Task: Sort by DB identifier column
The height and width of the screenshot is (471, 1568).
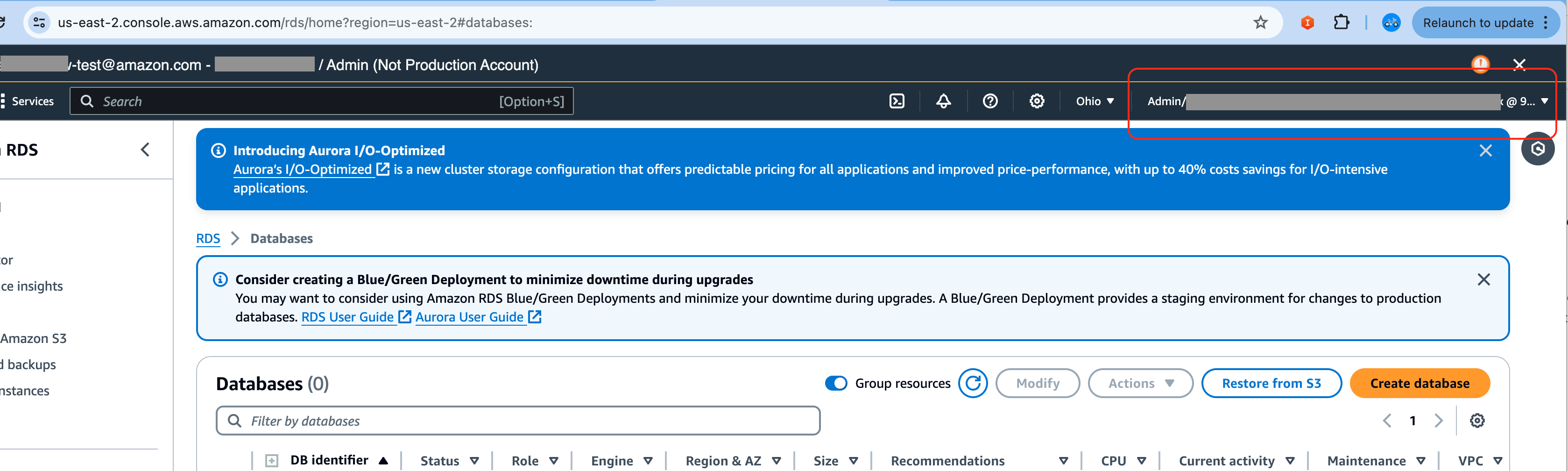Action: click(x=339, y=461)
